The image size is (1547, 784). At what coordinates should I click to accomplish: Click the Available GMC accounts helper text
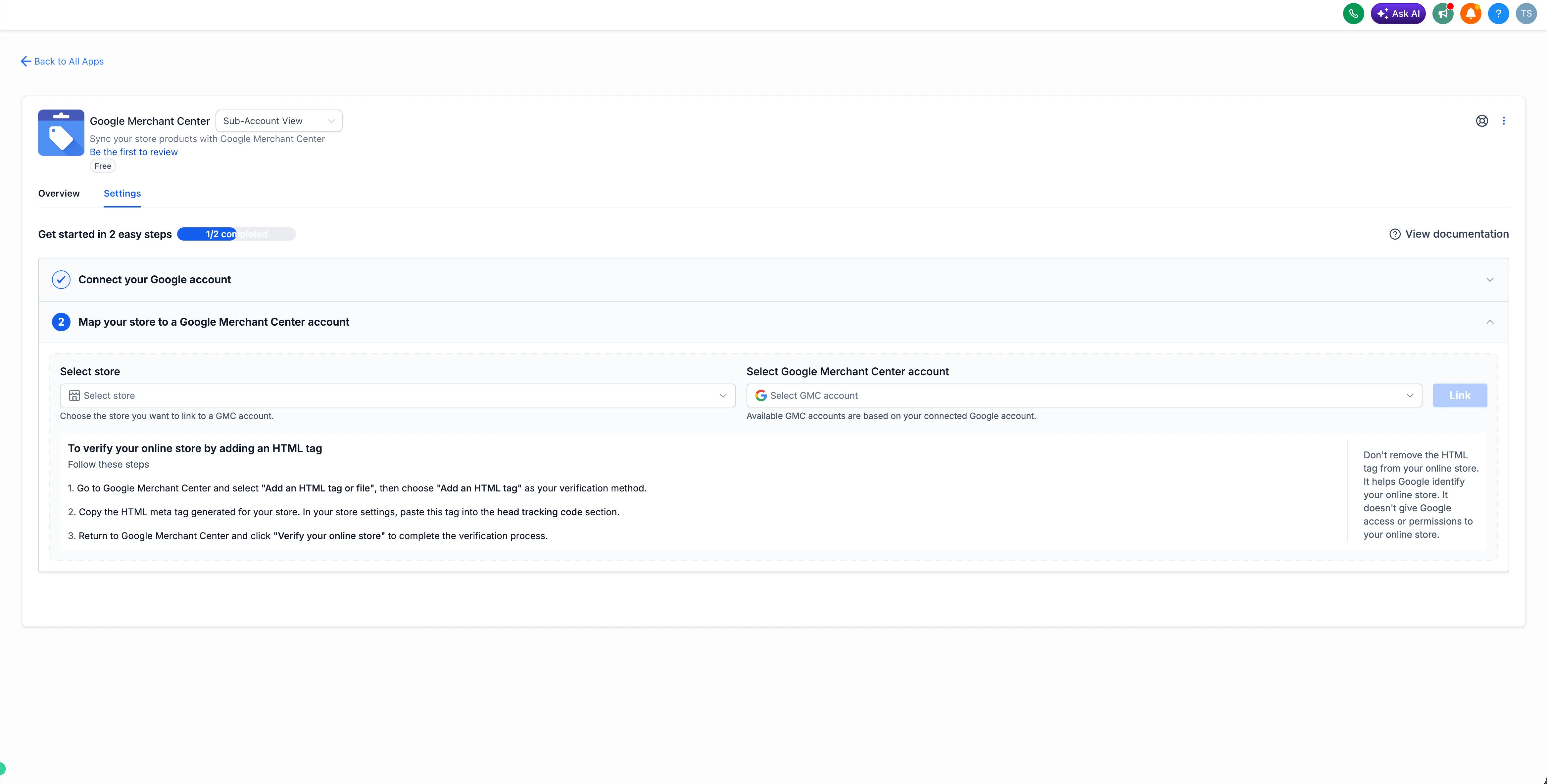tap(891, 416)
